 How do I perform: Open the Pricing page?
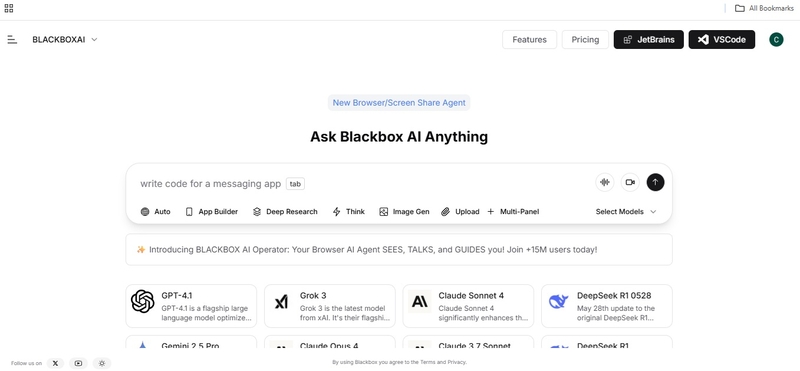(585, 39)
